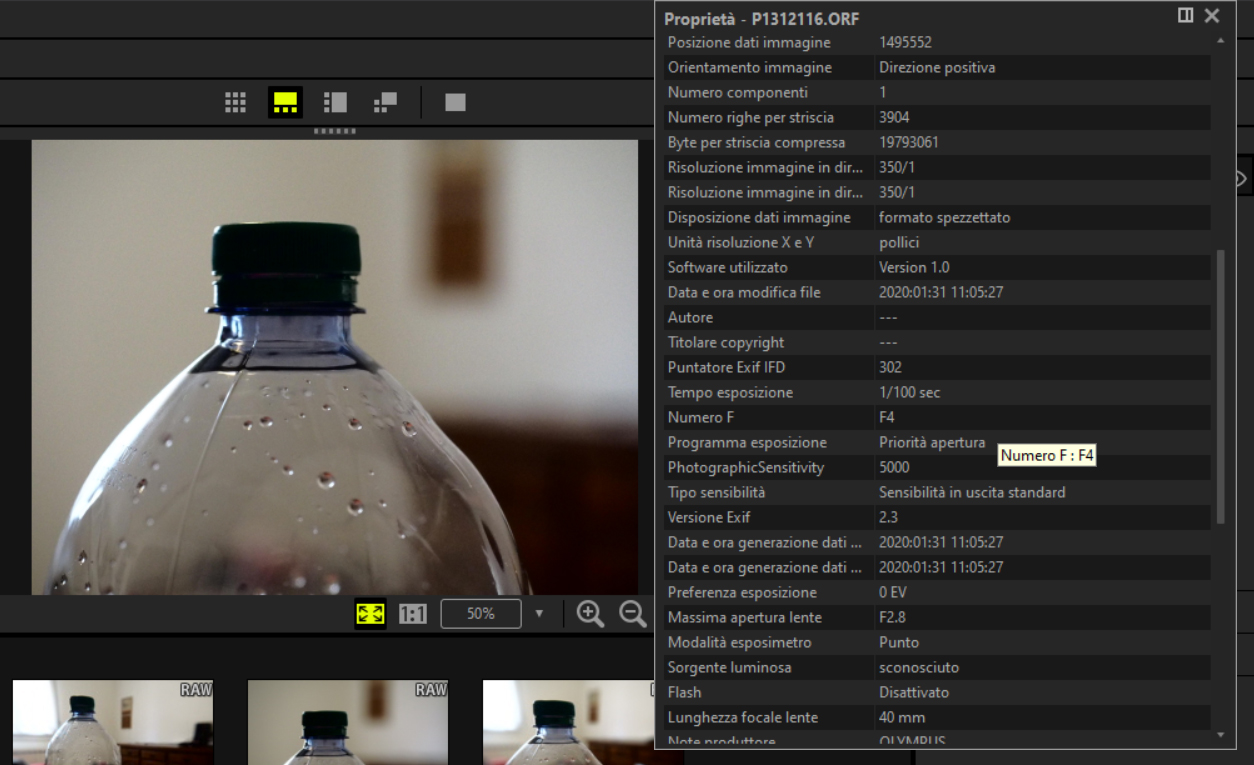Toggle 1:1 actual size view
This screenshot has width=1254, height=765.
413,614
